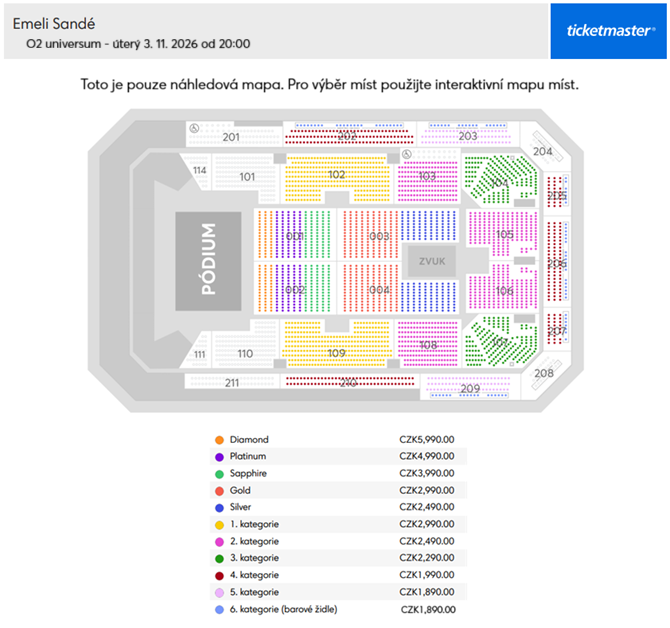Click the Silver blue legend dot
The height and width of the screenshot is (628, 670).
(218, 508)
